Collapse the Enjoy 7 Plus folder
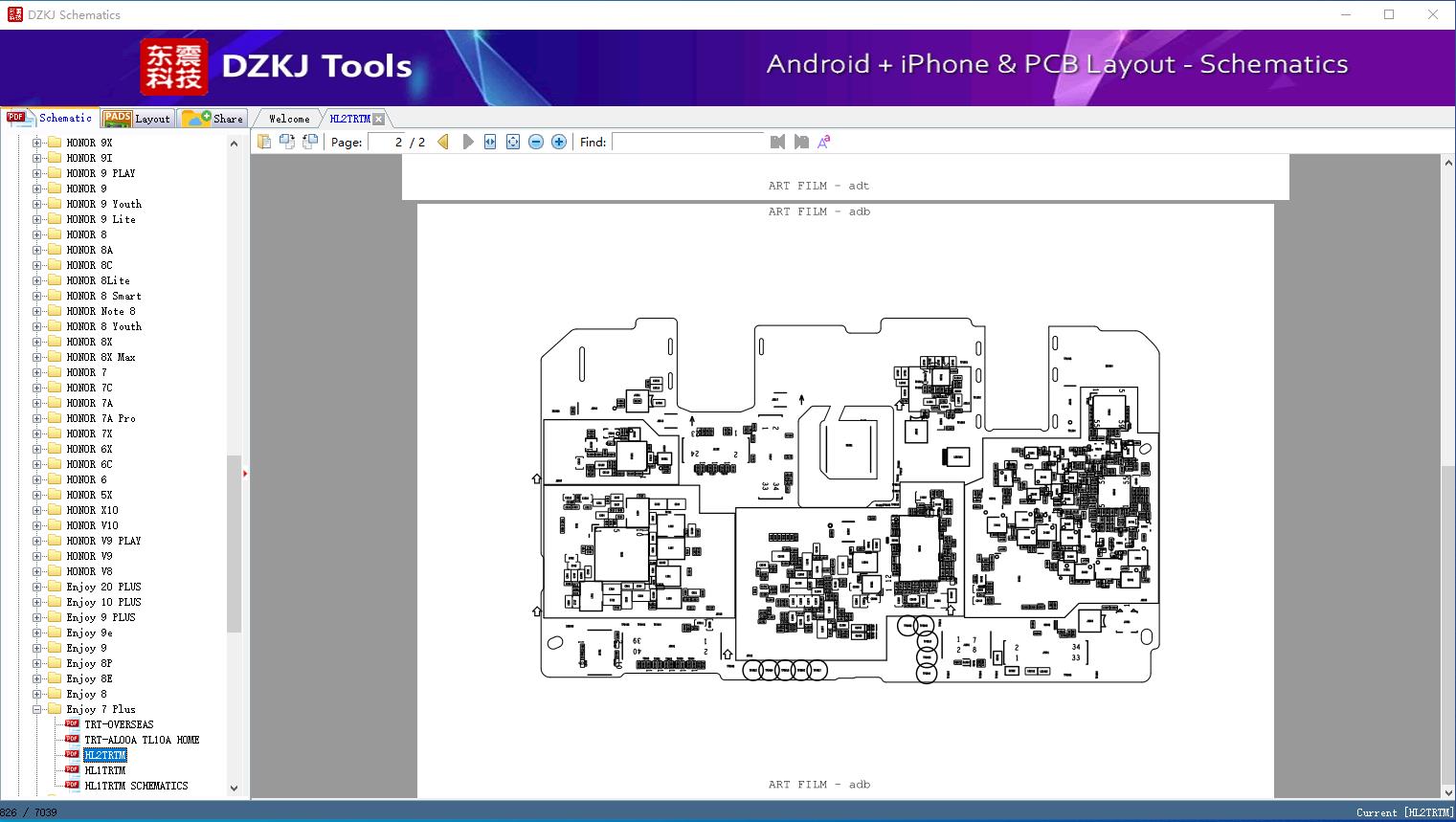 (x=37, y=709)
